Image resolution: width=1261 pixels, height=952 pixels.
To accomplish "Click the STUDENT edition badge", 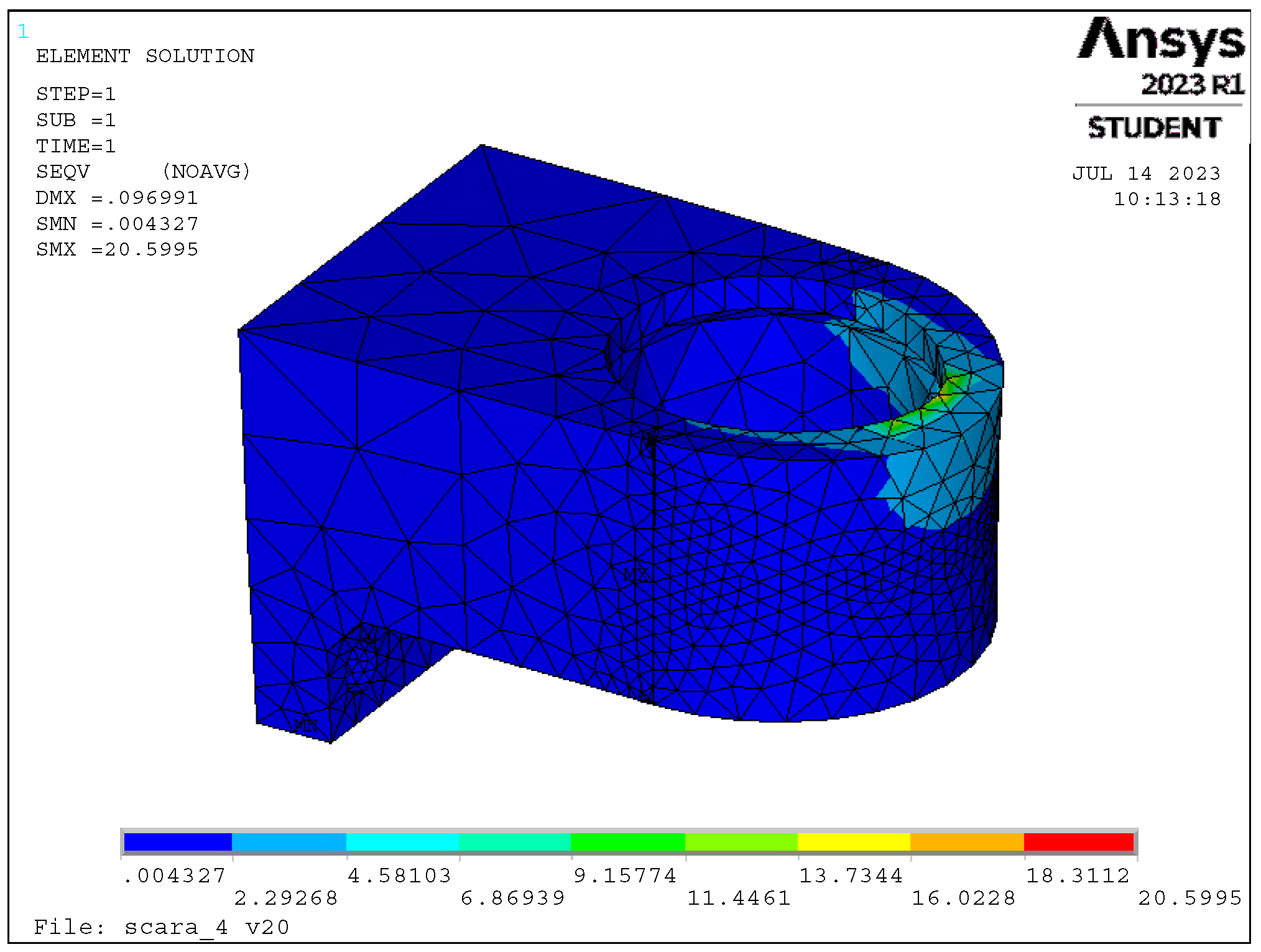I will [1155, 127].
